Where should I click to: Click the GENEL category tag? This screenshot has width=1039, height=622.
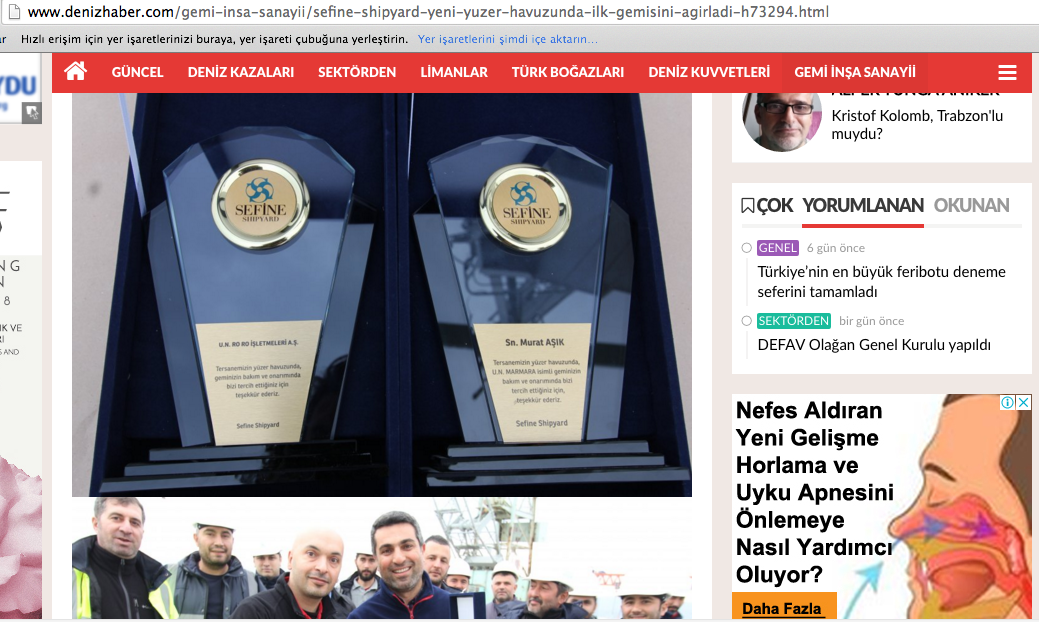pyautogui.click(x=777, y=248)
